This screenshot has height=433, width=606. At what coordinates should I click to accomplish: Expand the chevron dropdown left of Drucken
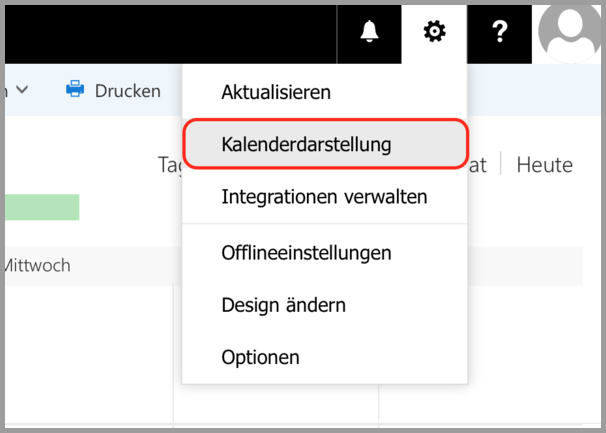click(x=22, y=90)
